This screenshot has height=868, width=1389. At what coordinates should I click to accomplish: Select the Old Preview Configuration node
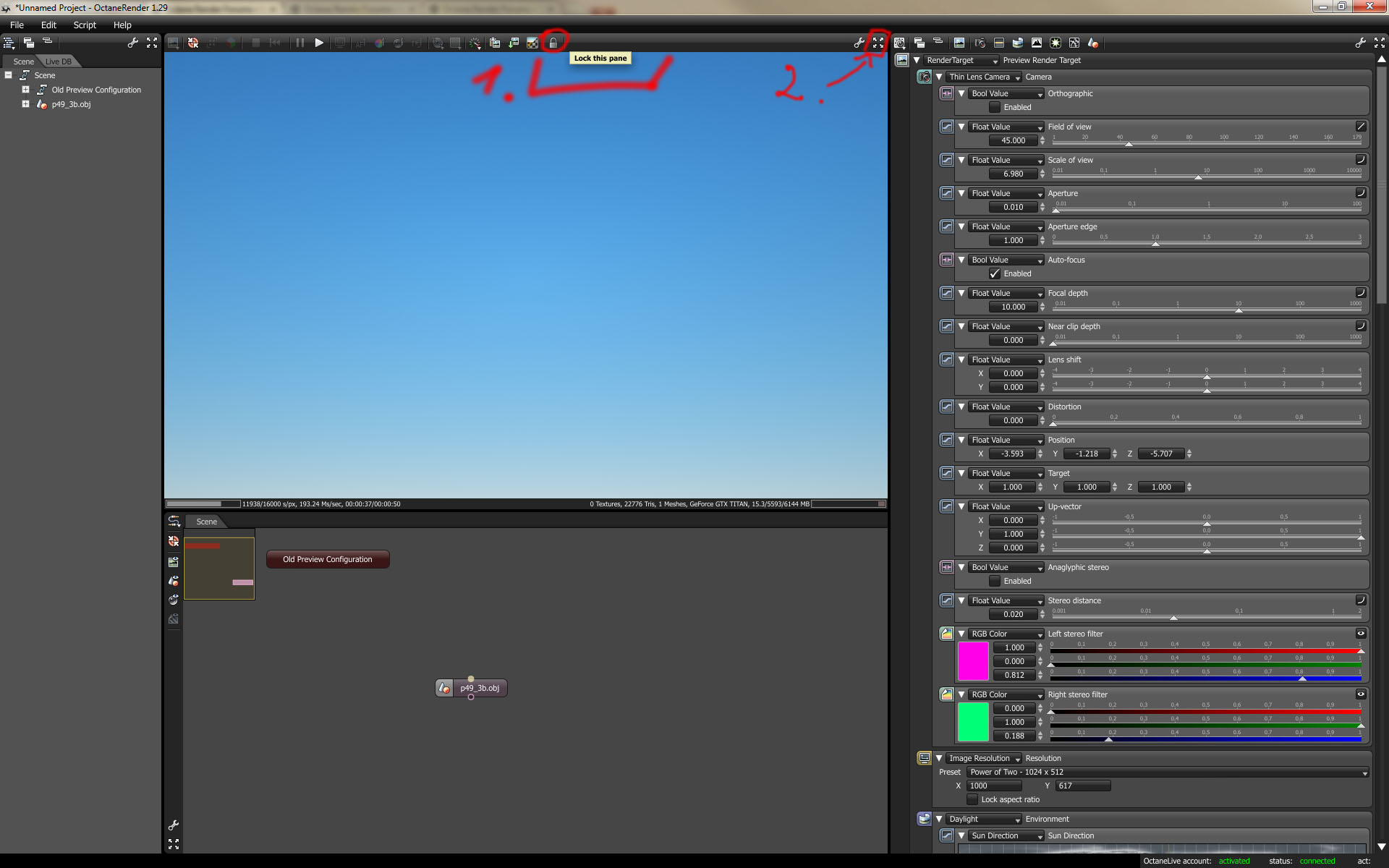point(328,559)
